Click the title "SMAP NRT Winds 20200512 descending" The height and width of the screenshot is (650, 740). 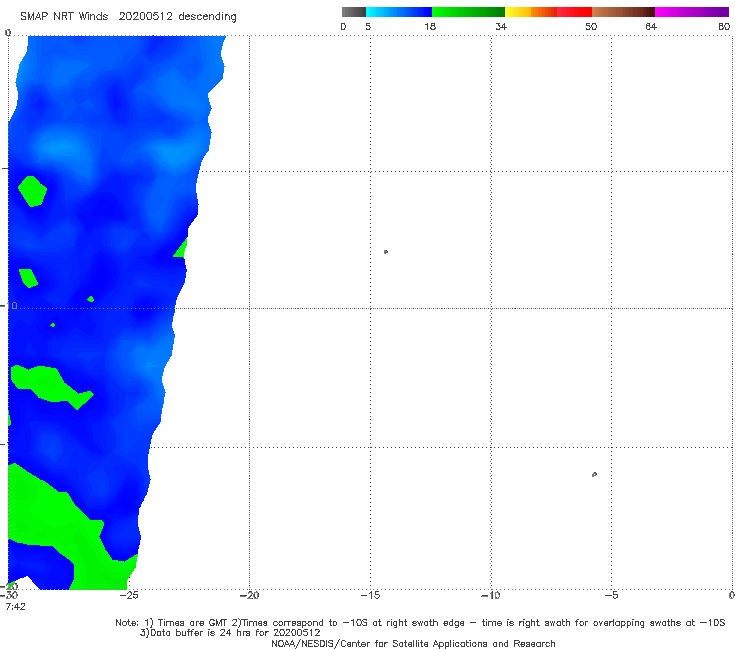(x=128, y=16)
